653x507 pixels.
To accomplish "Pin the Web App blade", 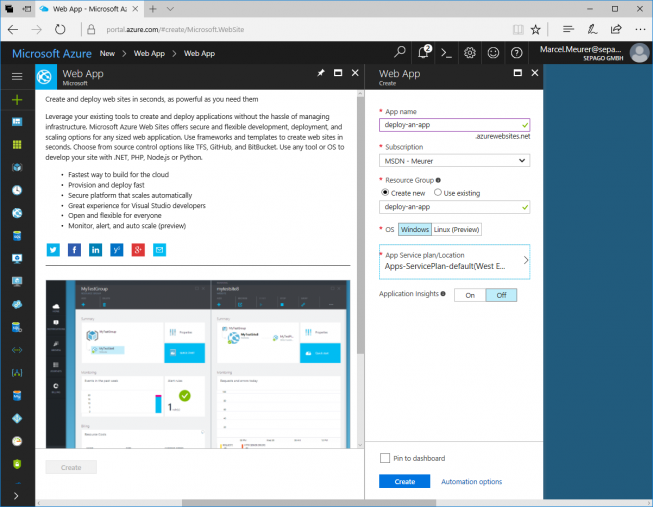I will click(x=321, y=73).
